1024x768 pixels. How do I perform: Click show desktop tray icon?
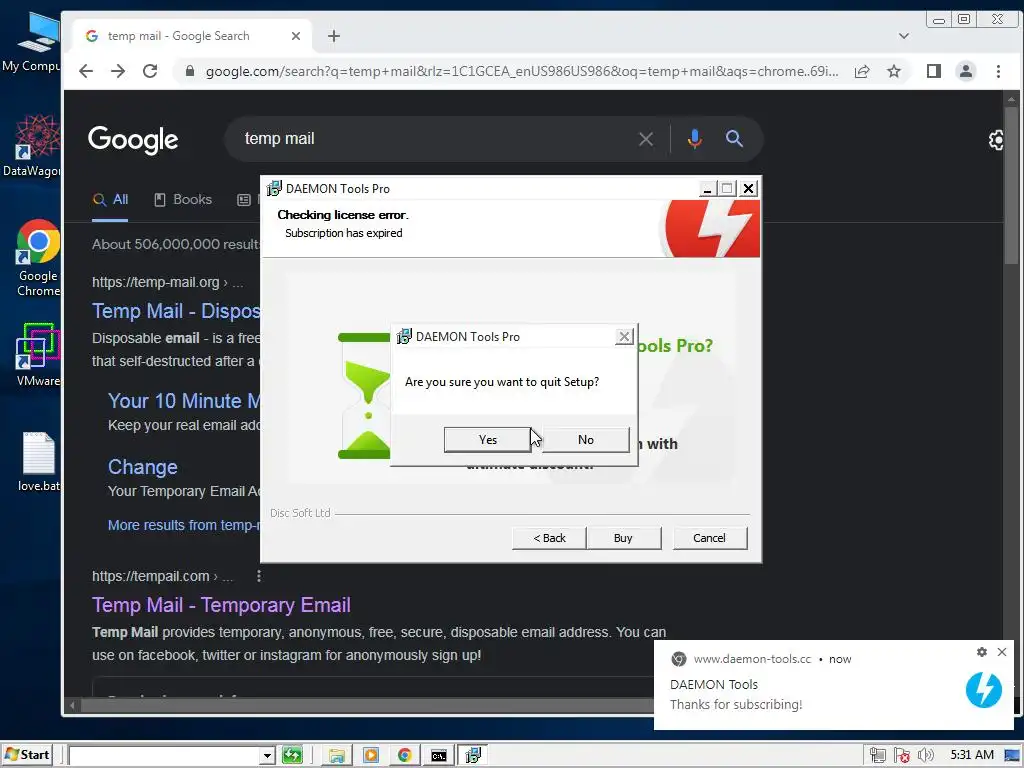(1012, 756)
